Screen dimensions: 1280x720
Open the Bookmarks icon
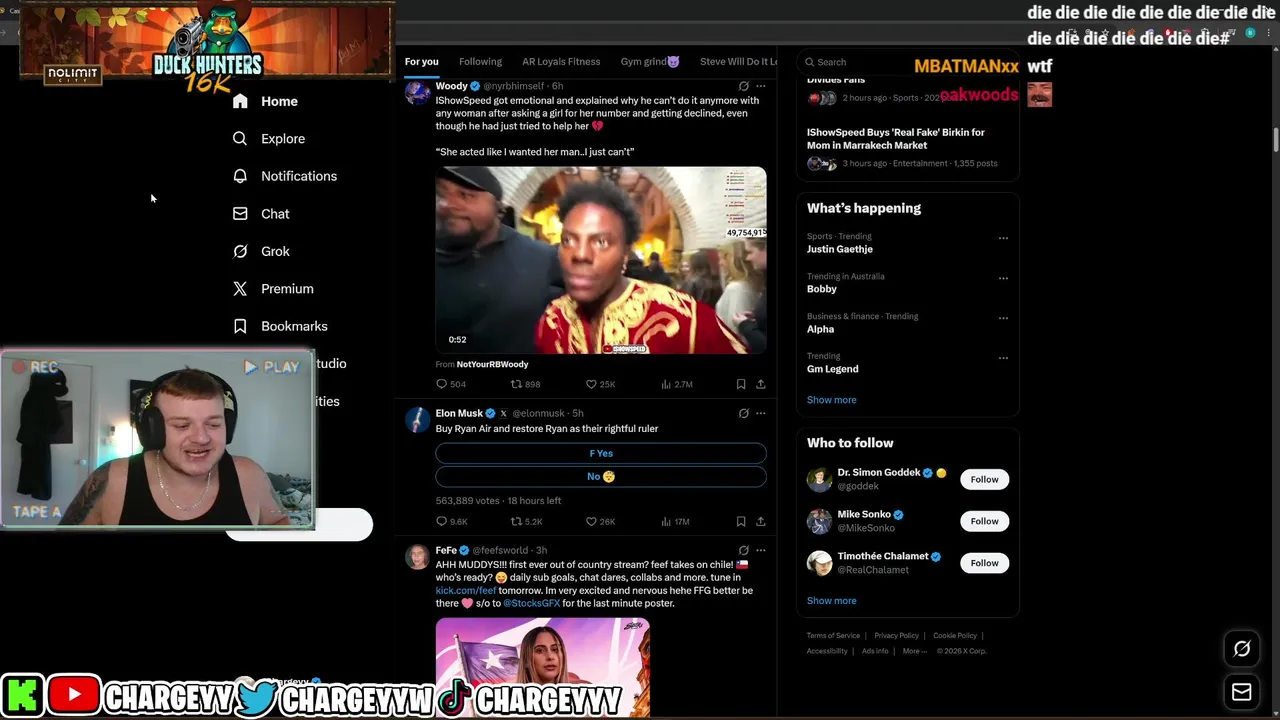pos(240,326)
